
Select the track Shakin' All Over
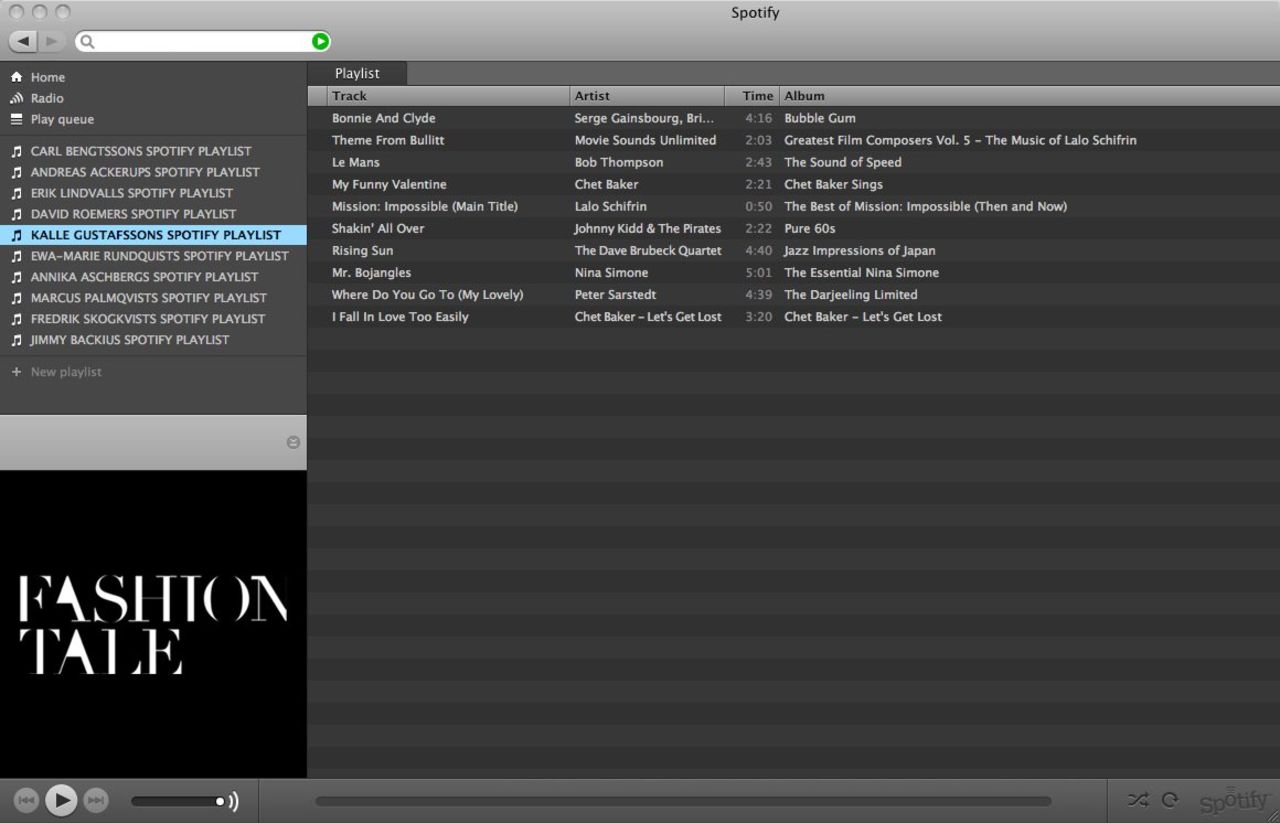coord(378,228)
